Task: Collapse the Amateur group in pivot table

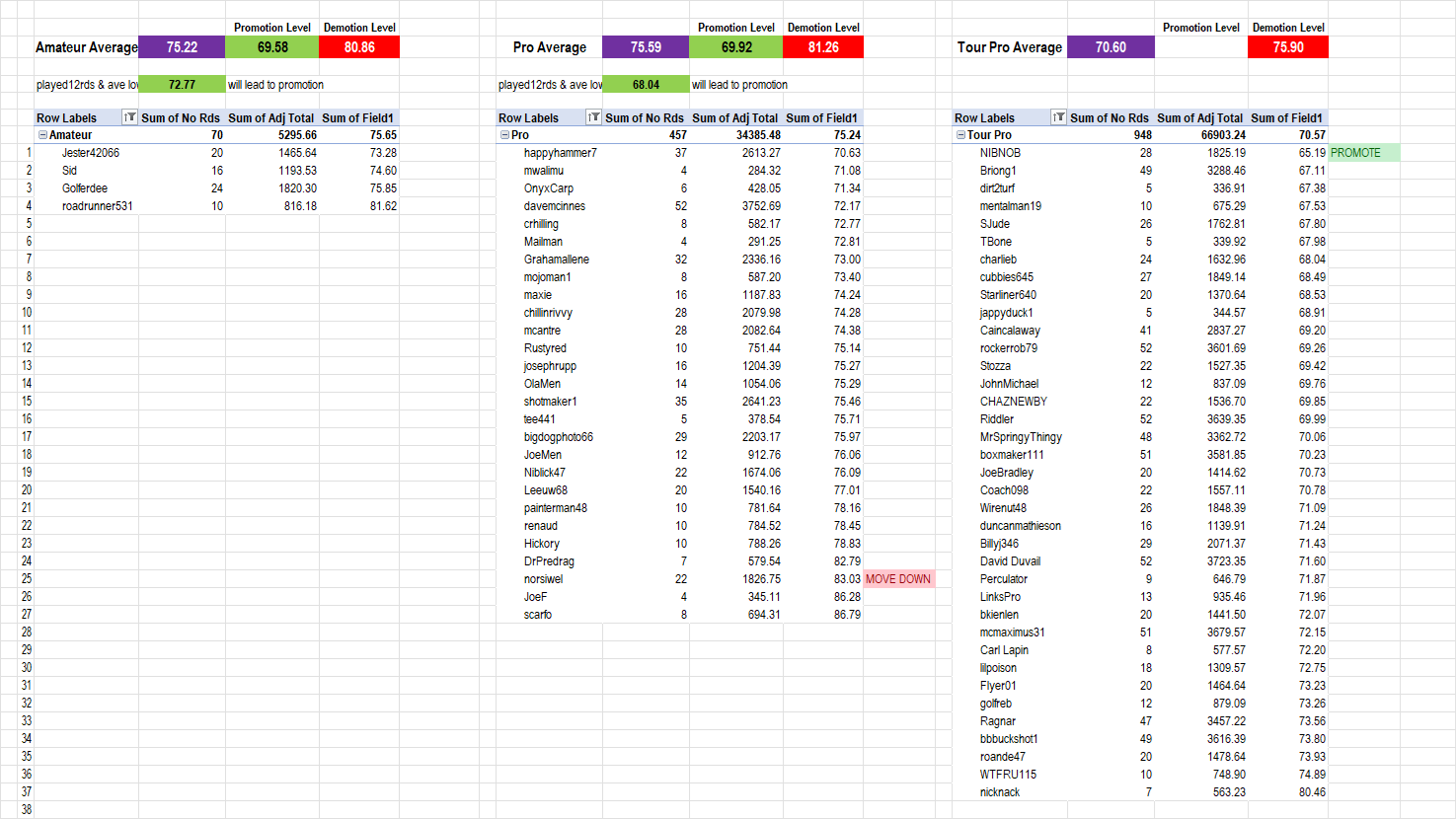Action: click(x=42, y=135)
